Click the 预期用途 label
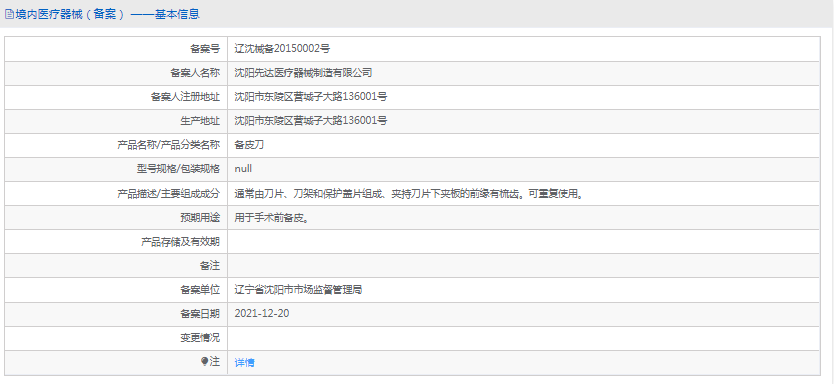834x384 pixels. (200, 218)
